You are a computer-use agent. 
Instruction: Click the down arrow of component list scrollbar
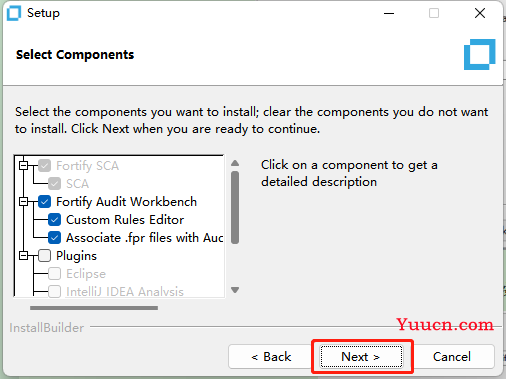click(235, 290)
